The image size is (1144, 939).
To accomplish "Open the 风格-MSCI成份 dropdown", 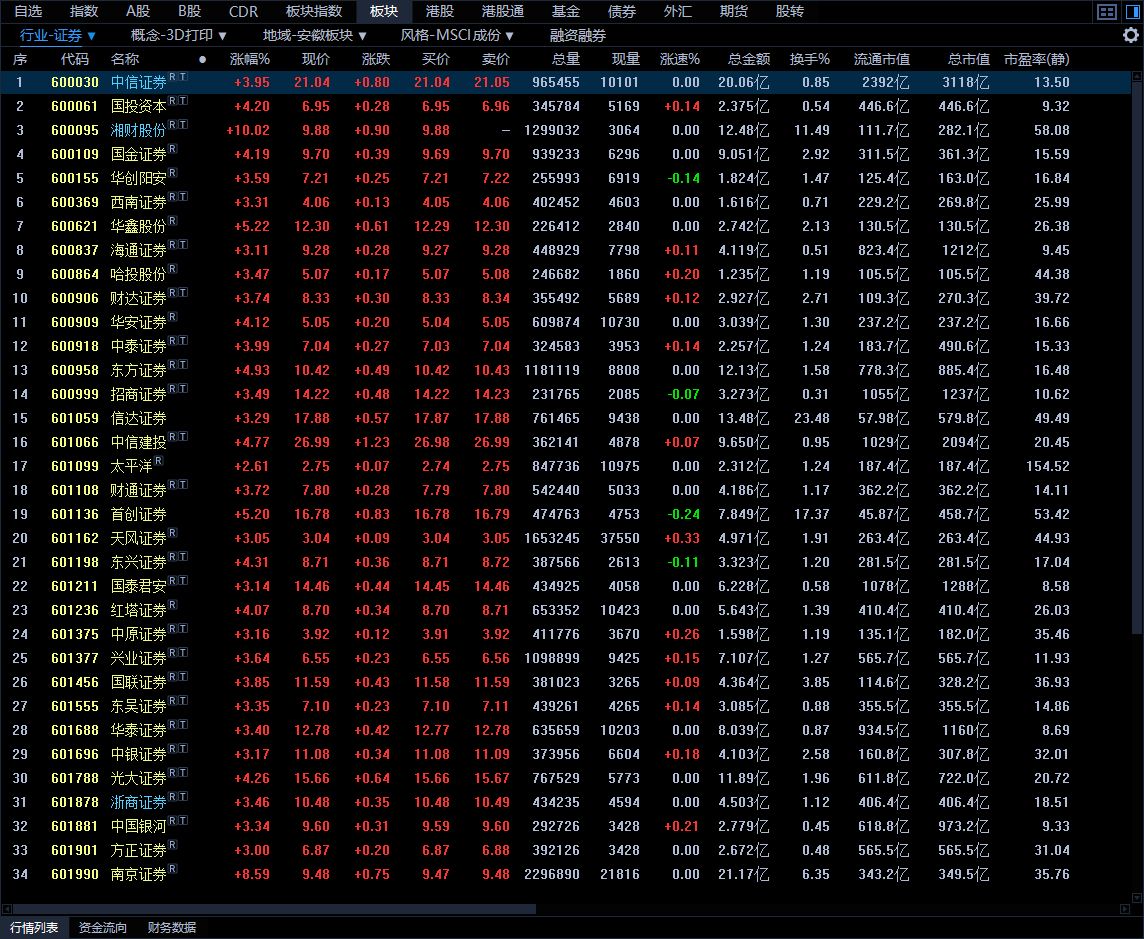I will (x=457, y=35).
